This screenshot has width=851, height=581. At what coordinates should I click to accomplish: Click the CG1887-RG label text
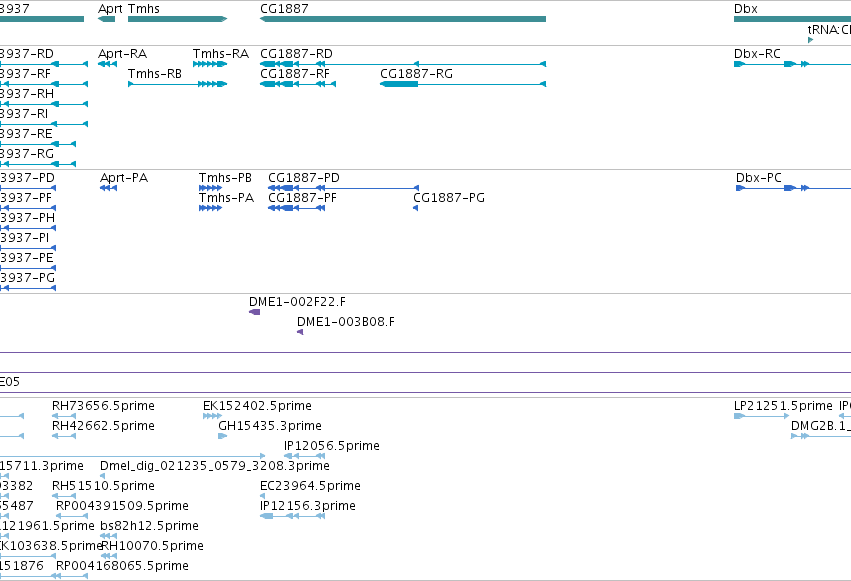click(416, 74)
